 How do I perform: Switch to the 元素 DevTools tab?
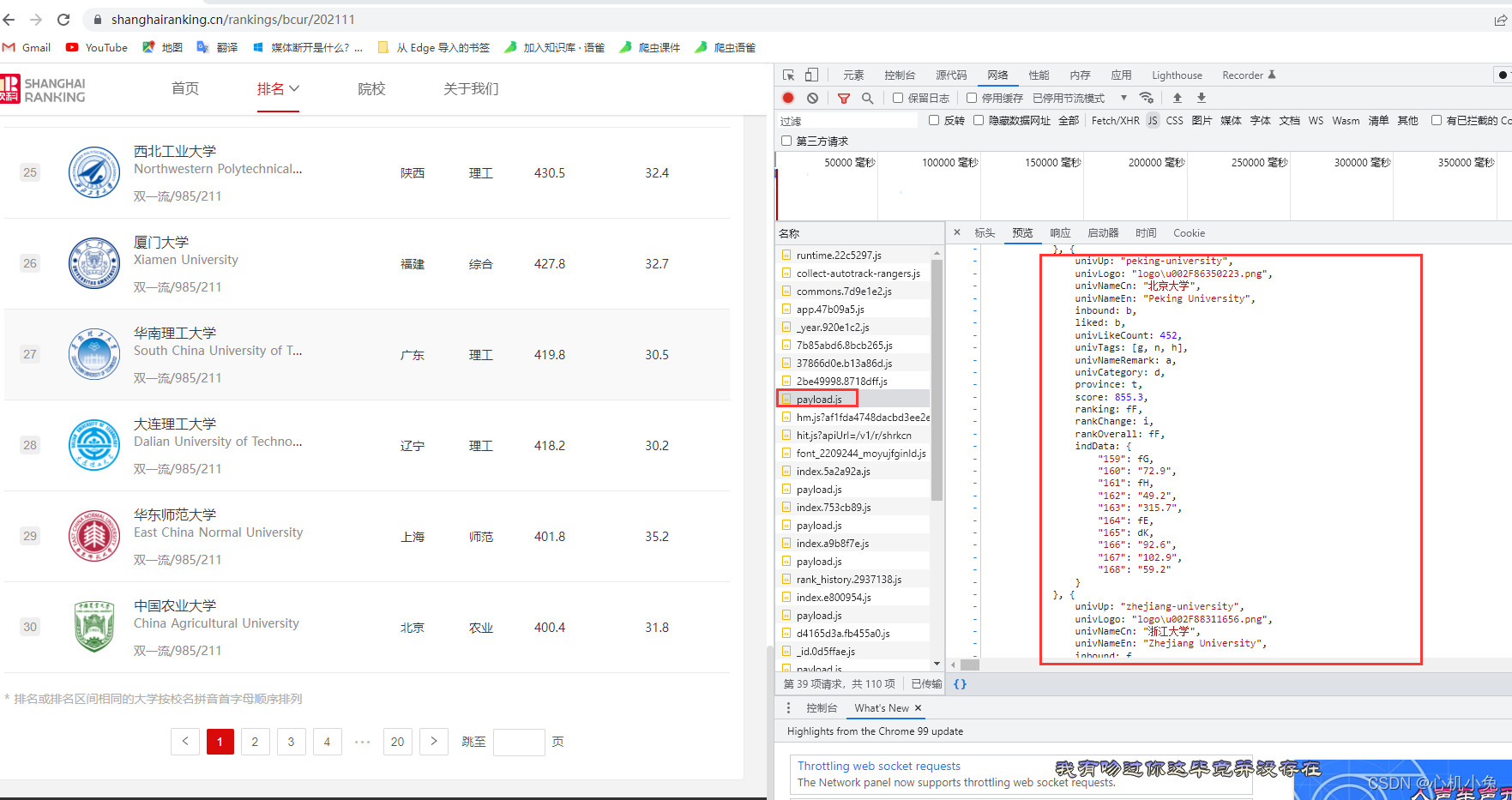pyautogui.click(x=853, y=75)
